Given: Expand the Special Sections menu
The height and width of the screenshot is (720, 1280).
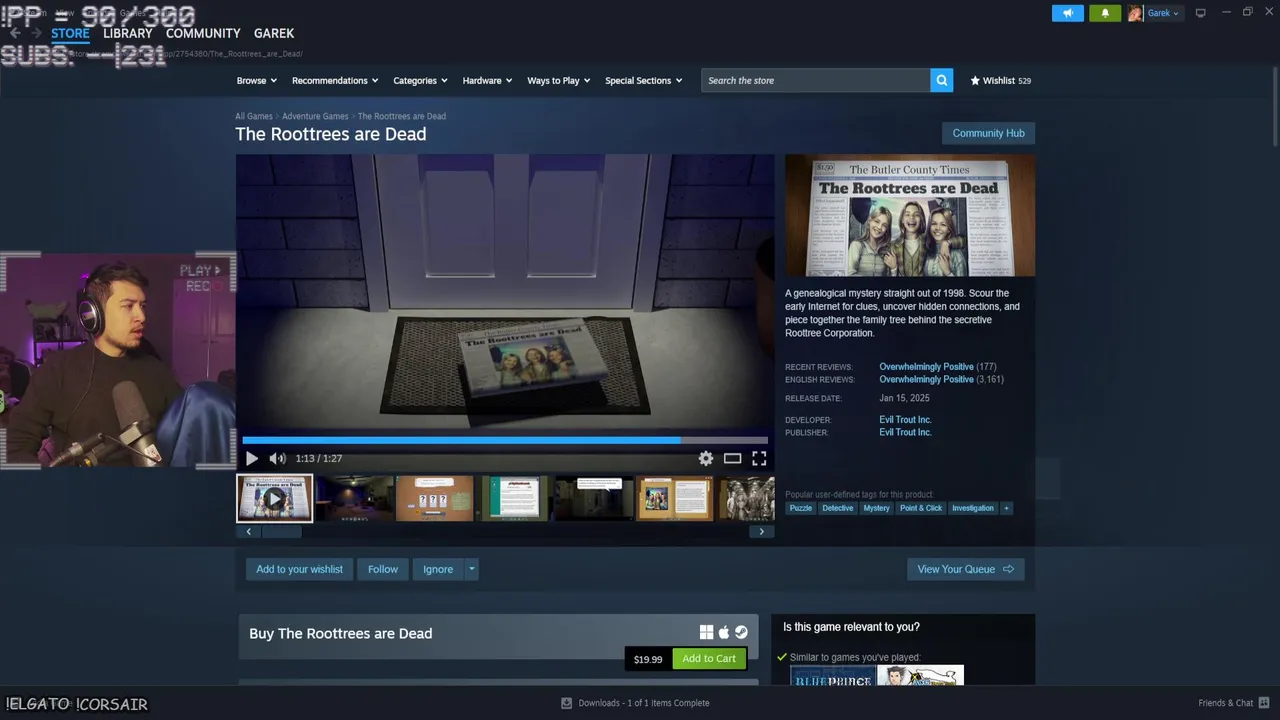Looking at the screenshot, I should (644, 80).
